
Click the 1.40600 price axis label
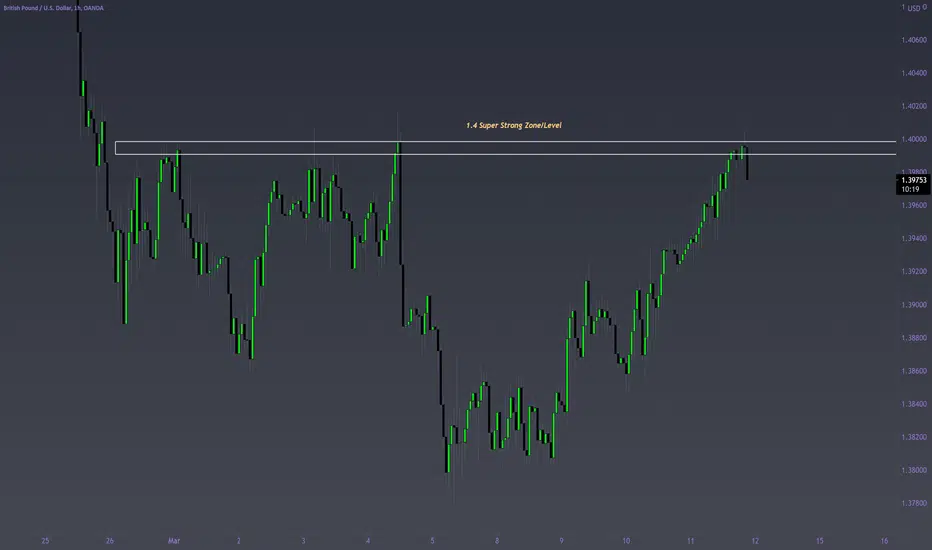point(914,40)
